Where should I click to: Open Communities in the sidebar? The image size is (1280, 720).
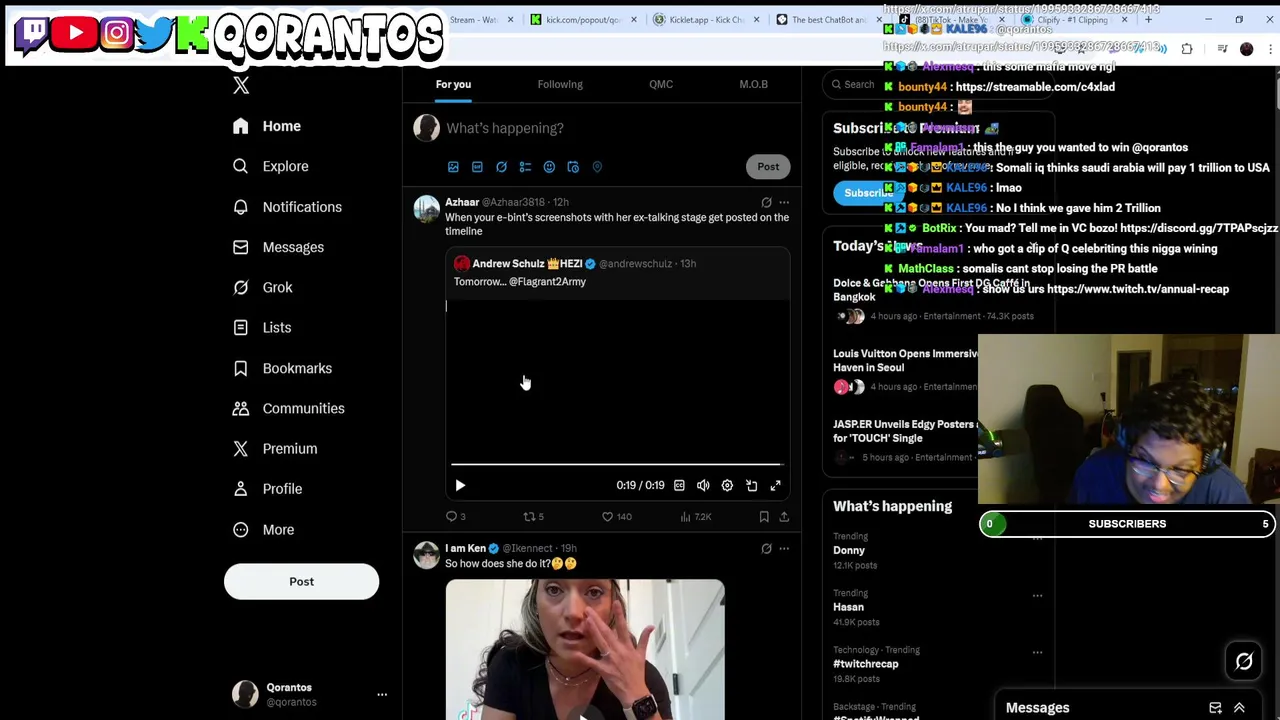point(288,408)
